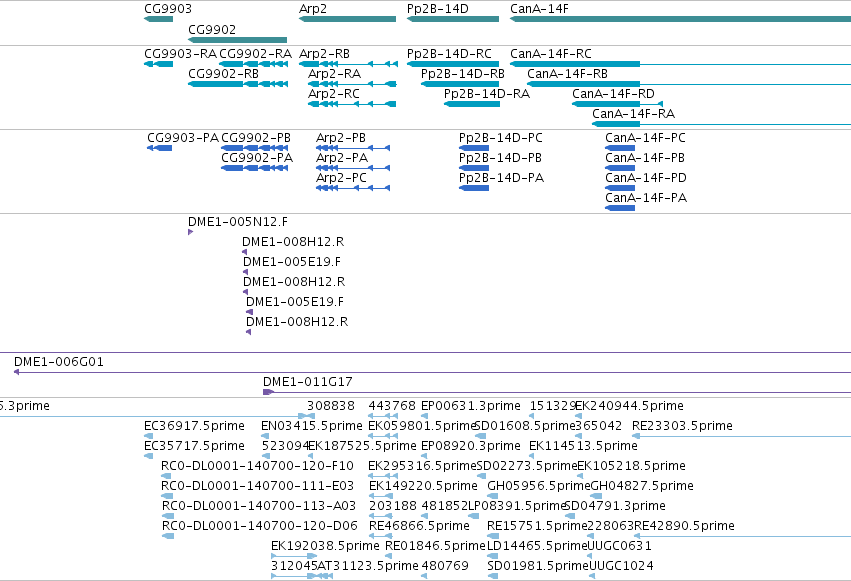Select transcript CG9903-RA

tap(158, 64)
